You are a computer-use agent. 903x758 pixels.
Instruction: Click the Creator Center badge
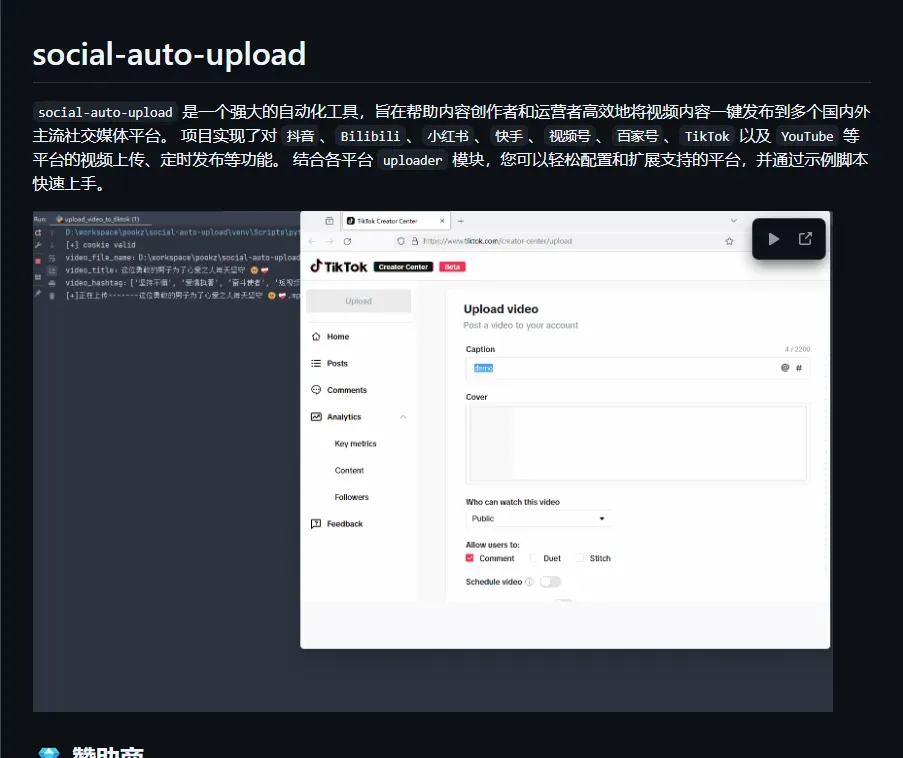click(403, 267)
